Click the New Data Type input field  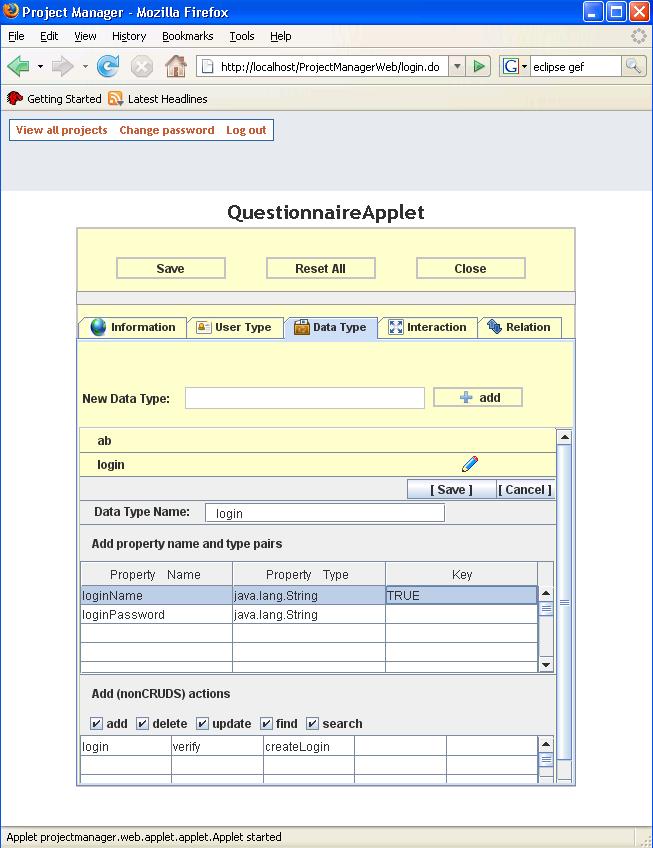(305, 398)
